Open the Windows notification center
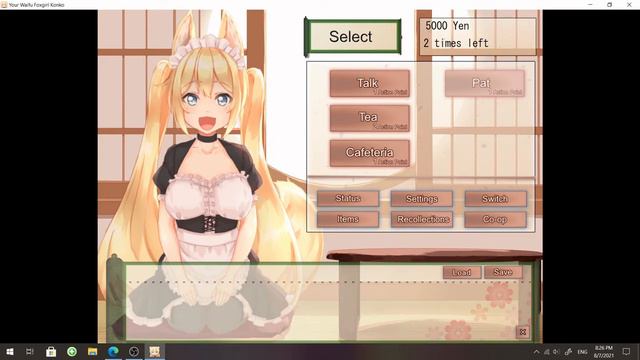Viewport: 640px width, 360px height. 627,351
